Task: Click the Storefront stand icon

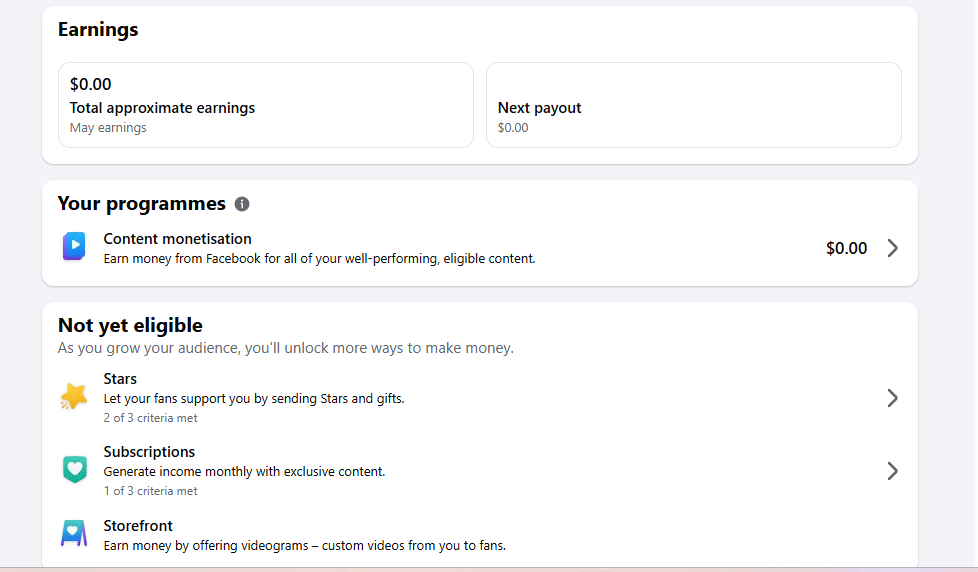Action: 74,533
